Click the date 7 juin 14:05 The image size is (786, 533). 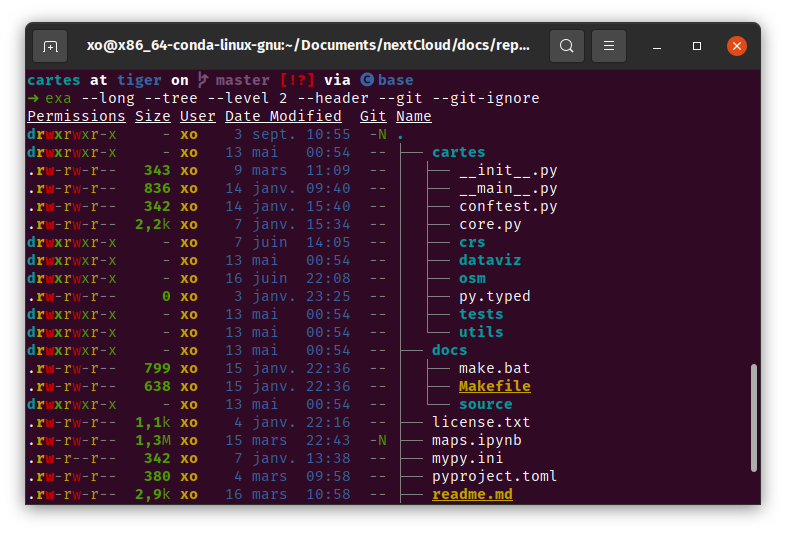click(x=292, y=242)
